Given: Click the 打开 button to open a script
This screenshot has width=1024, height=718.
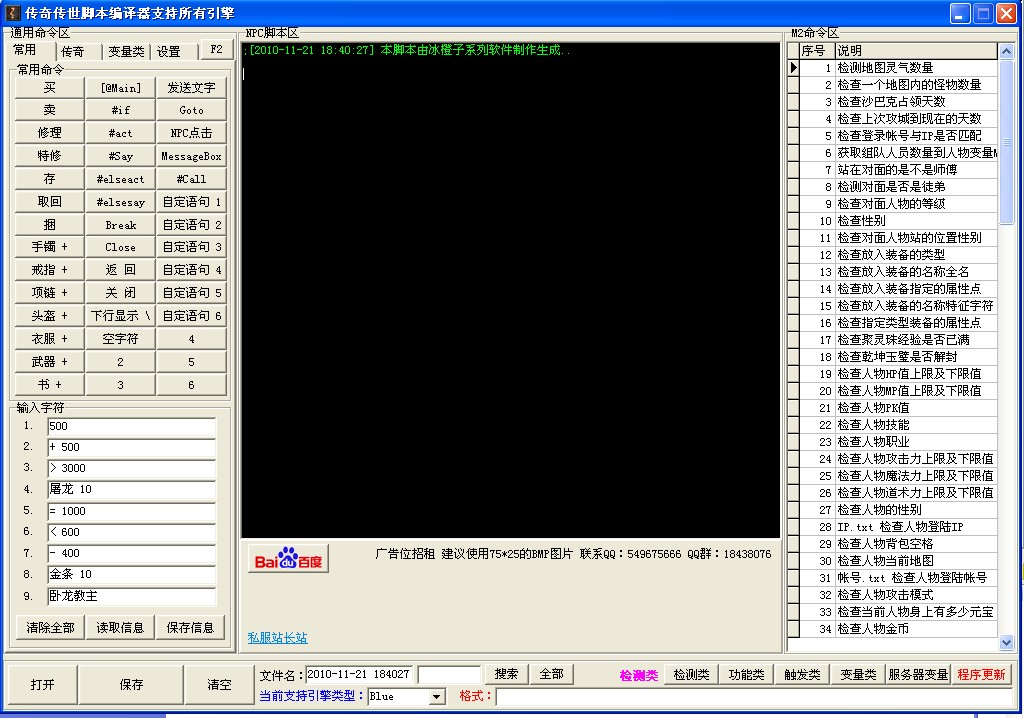Looking at the screenshot, I should 43,684.
